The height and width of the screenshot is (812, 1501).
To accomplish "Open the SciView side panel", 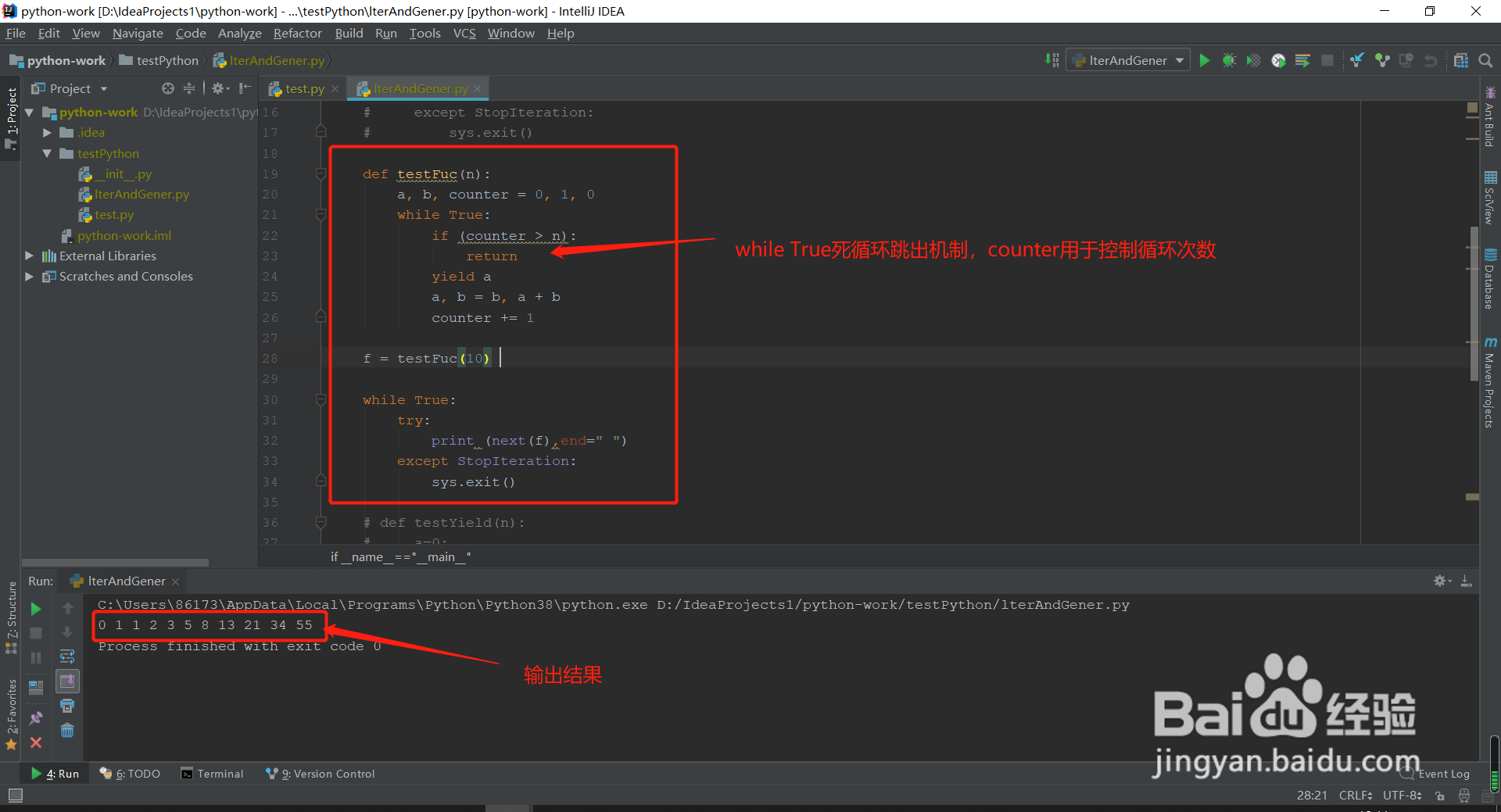I will click(x=1490, y=198).
